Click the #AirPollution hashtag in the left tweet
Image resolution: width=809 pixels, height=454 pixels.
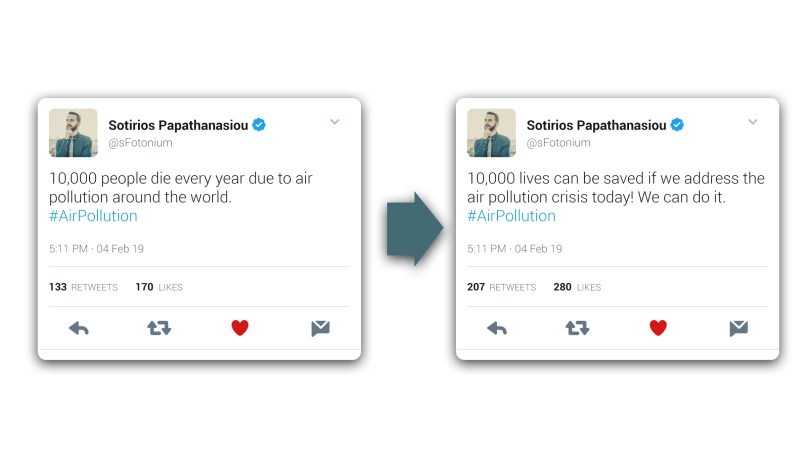[93, 216]
